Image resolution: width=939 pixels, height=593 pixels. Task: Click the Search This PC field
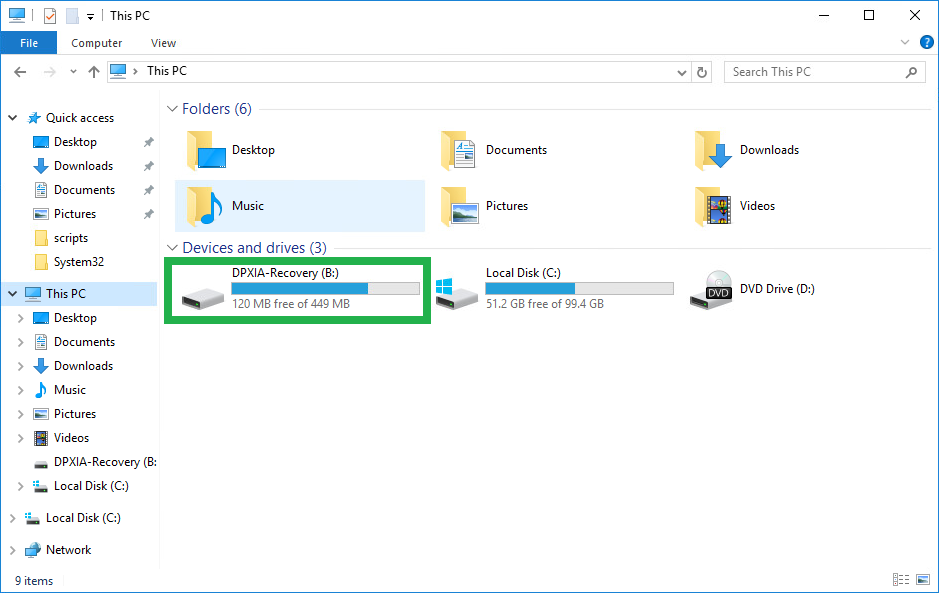pos(815,72)
